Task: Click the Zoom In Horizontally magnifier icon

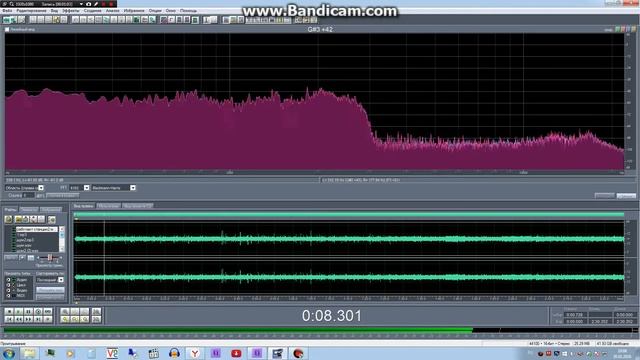Action: (x=65, y=312)
